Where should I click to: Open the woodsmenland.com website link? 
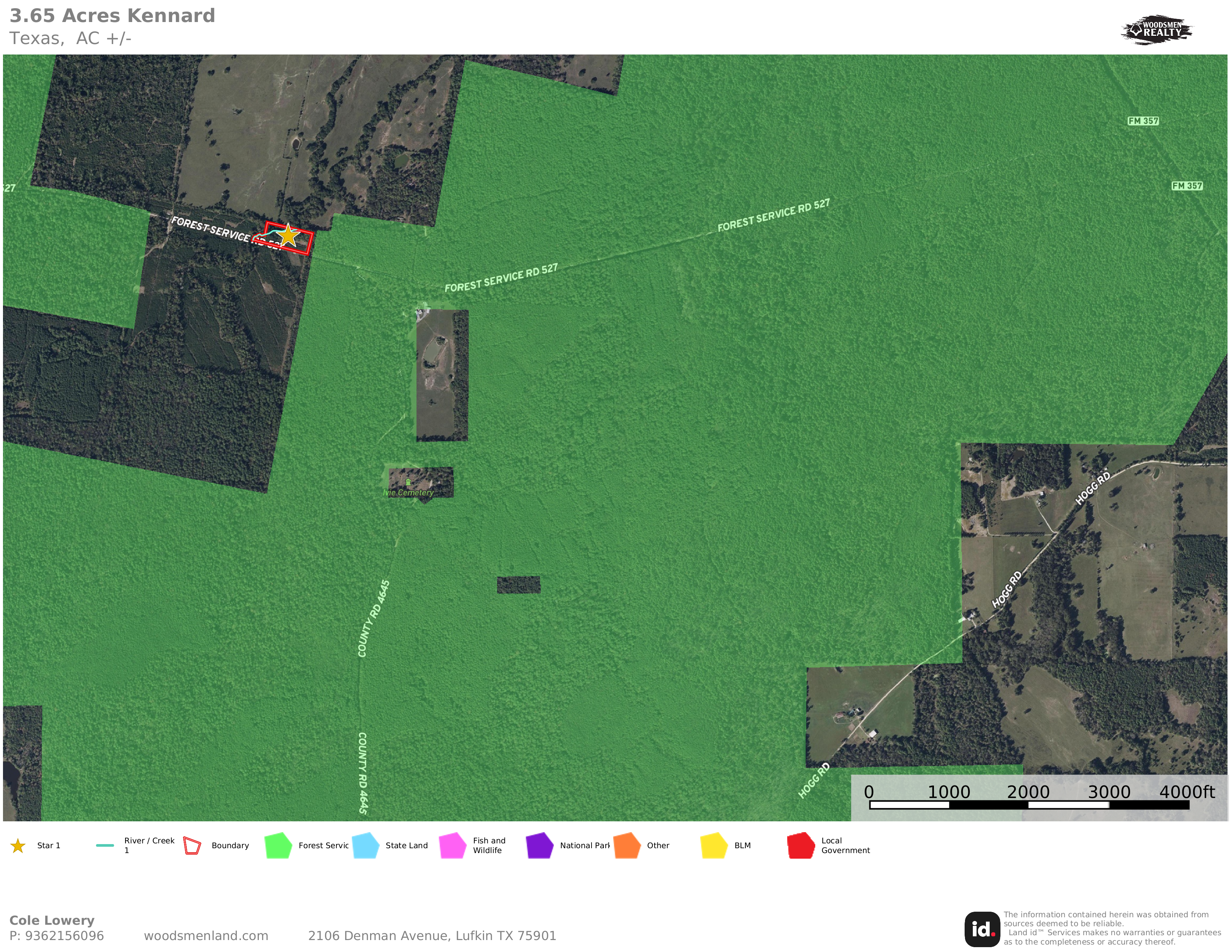click(x=206, y=936)
